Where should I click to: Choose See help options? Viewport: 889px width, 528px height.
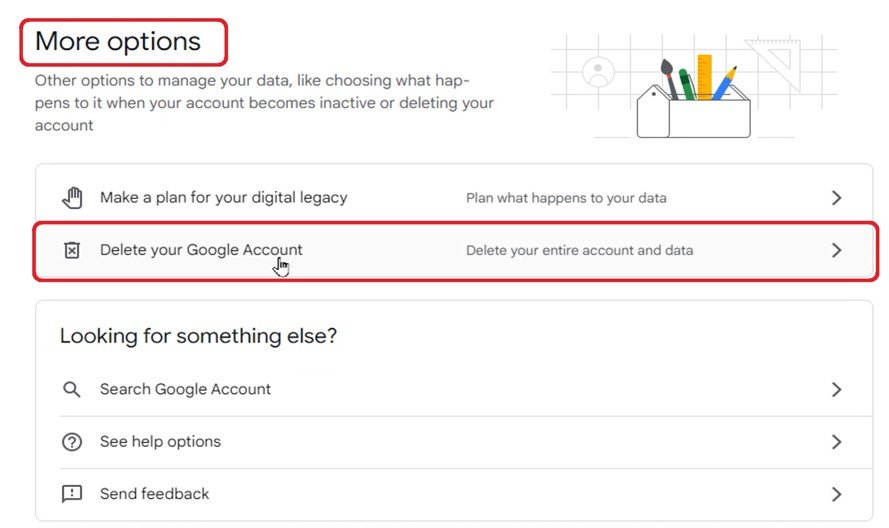(160, 442)
